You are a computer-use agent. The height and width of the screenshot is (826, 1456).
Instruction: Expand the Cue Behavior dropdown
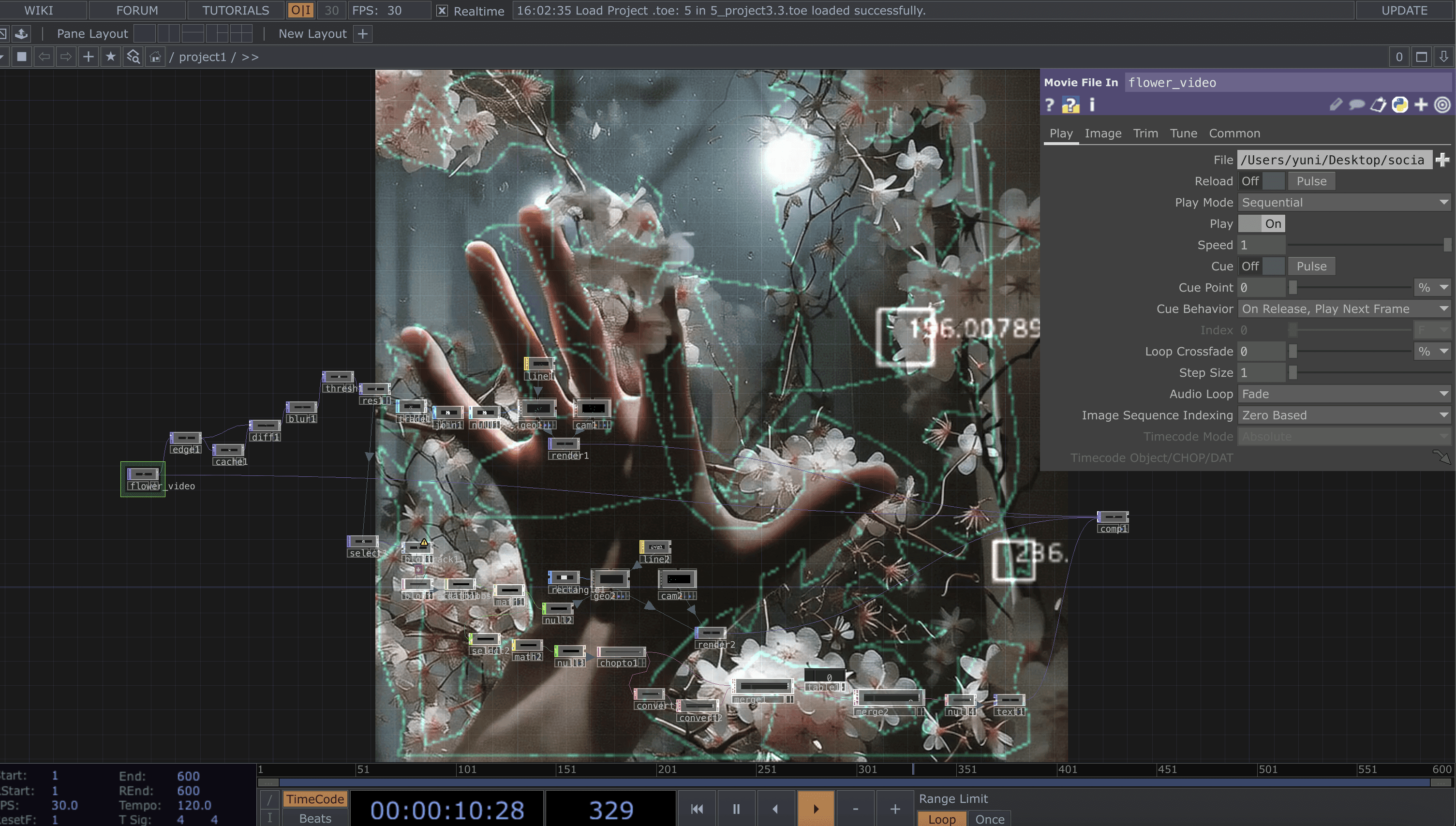click(1344, 309)
